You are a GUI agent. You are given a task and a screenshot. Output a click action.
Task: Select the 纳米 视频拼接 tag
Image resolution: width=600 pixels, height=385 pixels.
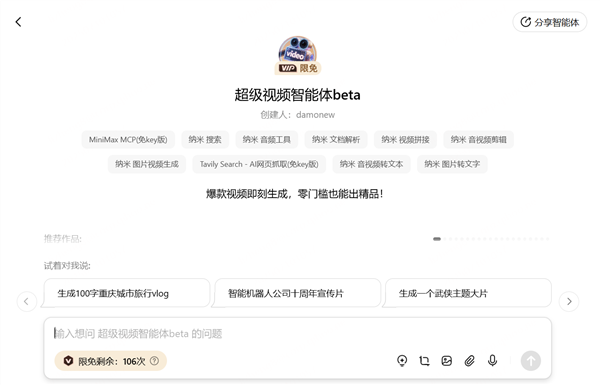[405, 140]
